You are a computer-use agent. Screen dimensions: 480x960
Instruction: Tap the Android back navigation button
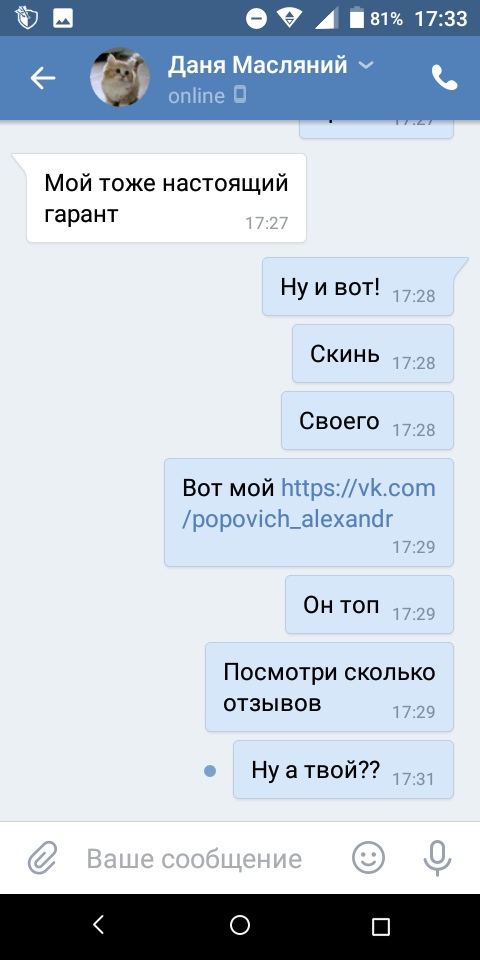pos(99,924)
